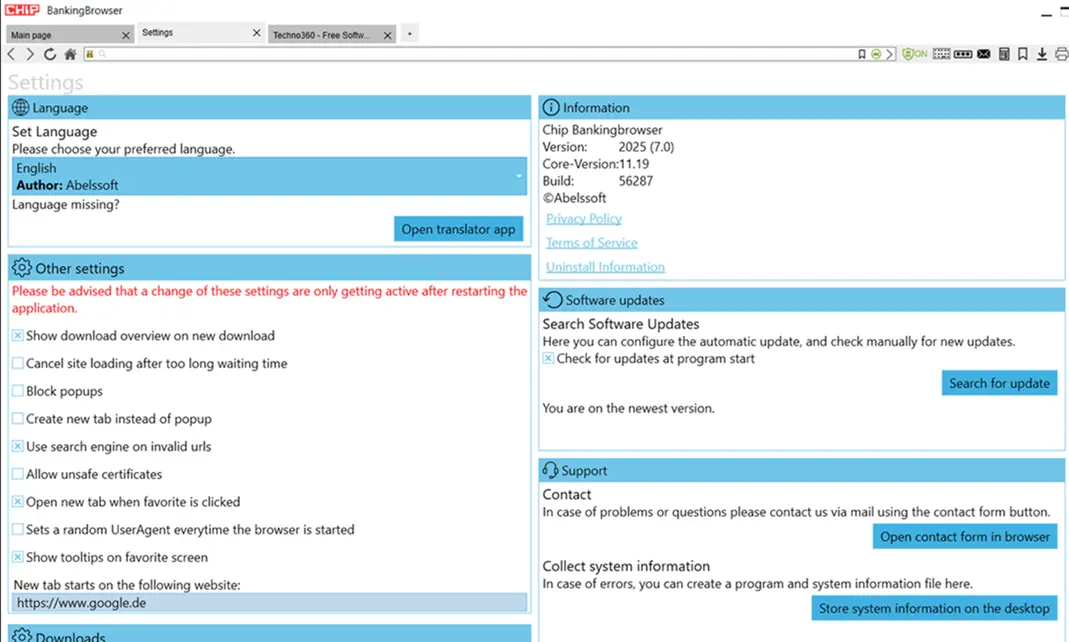Screen dimensions: 1069x642
Task: Click the green shield ON protection icon
Action: [x=913, y=54]
